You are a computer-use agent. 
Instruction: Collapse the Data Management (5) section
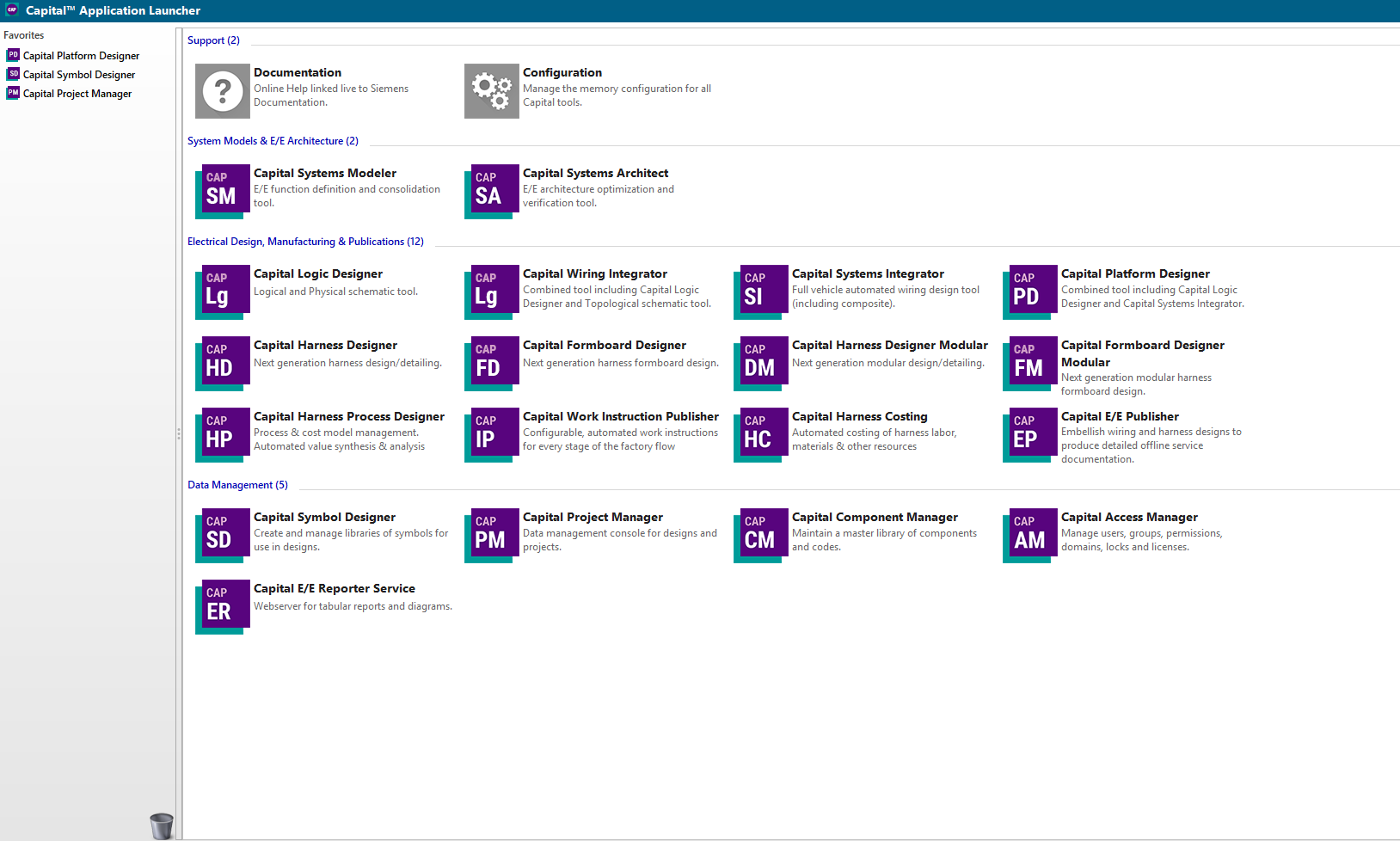coord(237,485)
